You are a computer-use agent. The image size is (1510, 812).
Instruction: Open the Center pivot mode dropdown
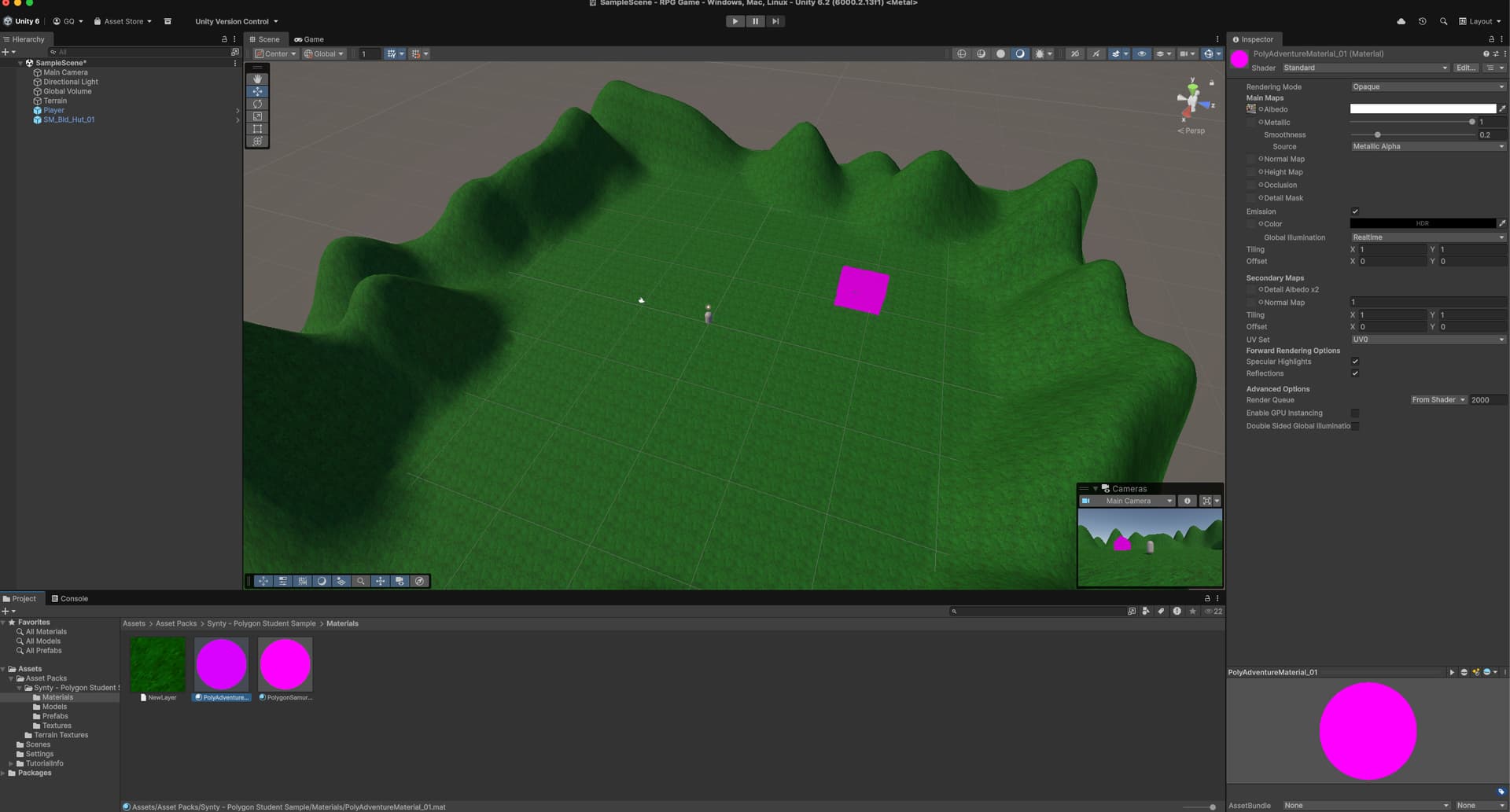275,54
